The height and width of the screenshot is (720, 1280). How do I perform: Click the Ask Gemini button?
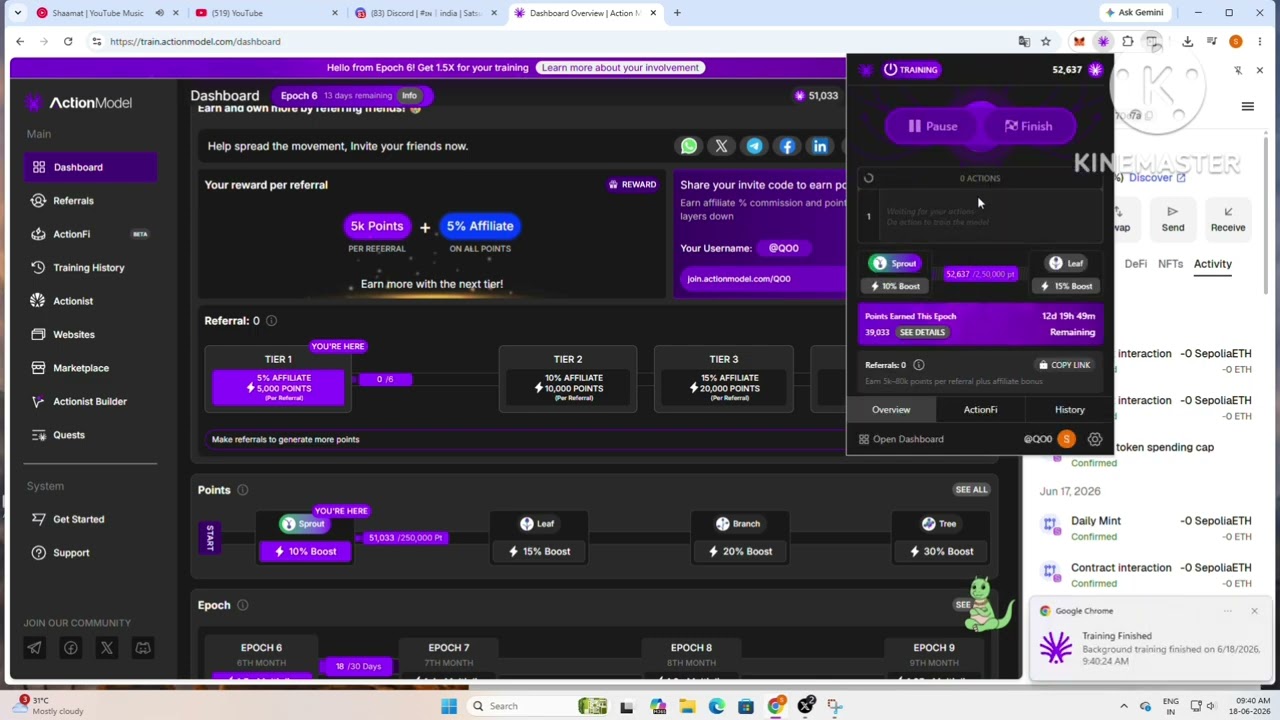point(1134,13)
